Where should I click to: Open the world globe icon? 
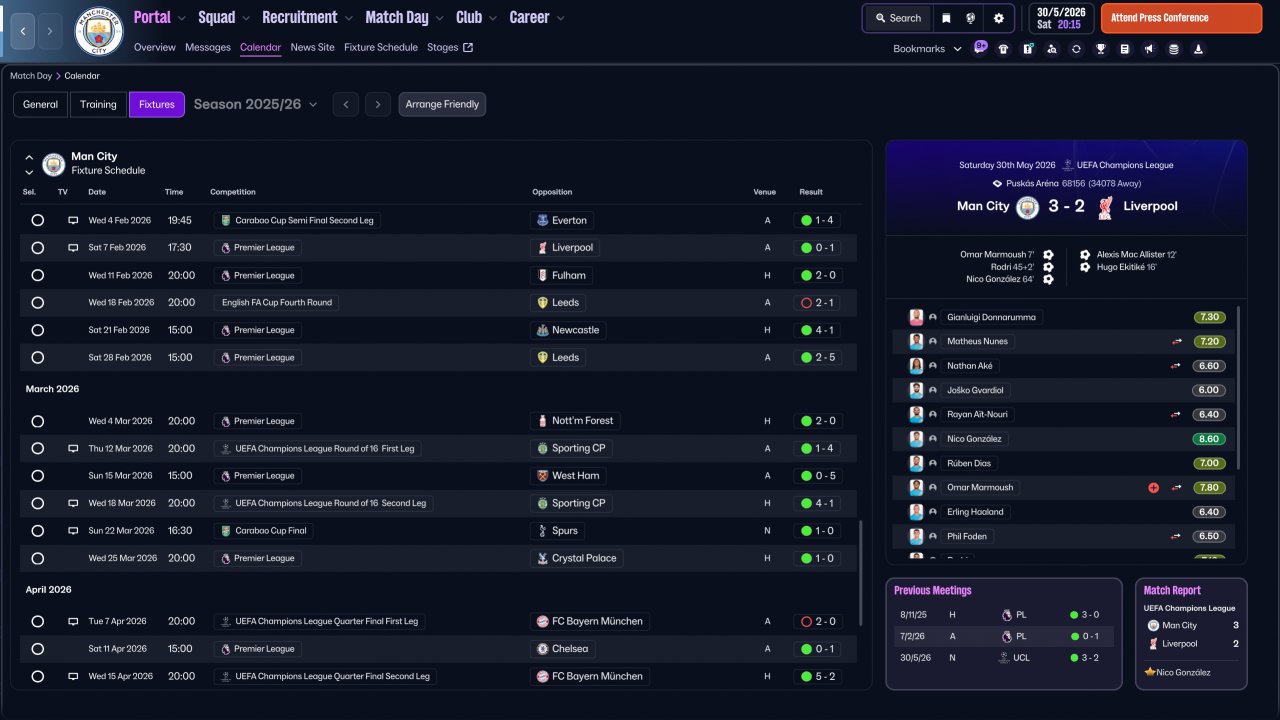coord(971,18)
